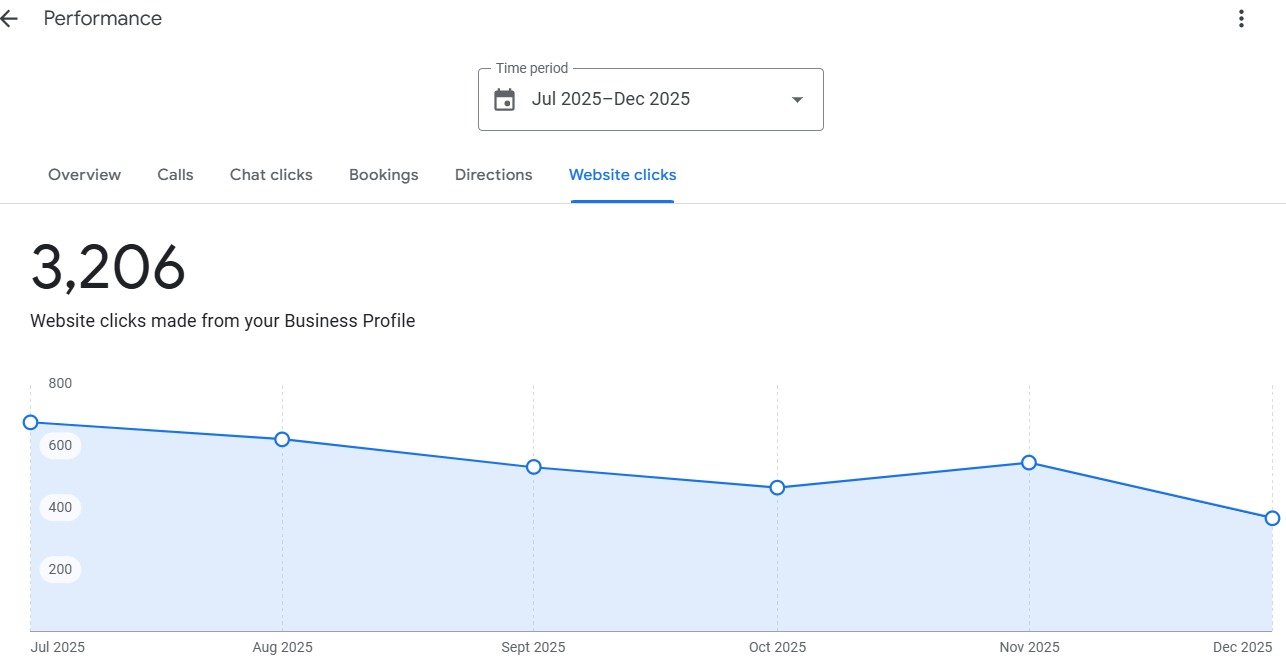This screenshot has width=1286, height=670.
Task: Expand the Time period dropdown arrow
Action: 797,100
